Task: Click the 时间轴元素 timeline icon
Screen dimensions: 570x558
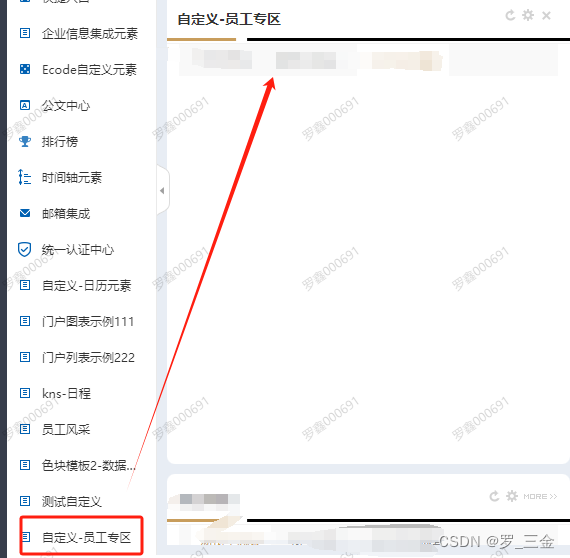Action: [24, 177]
